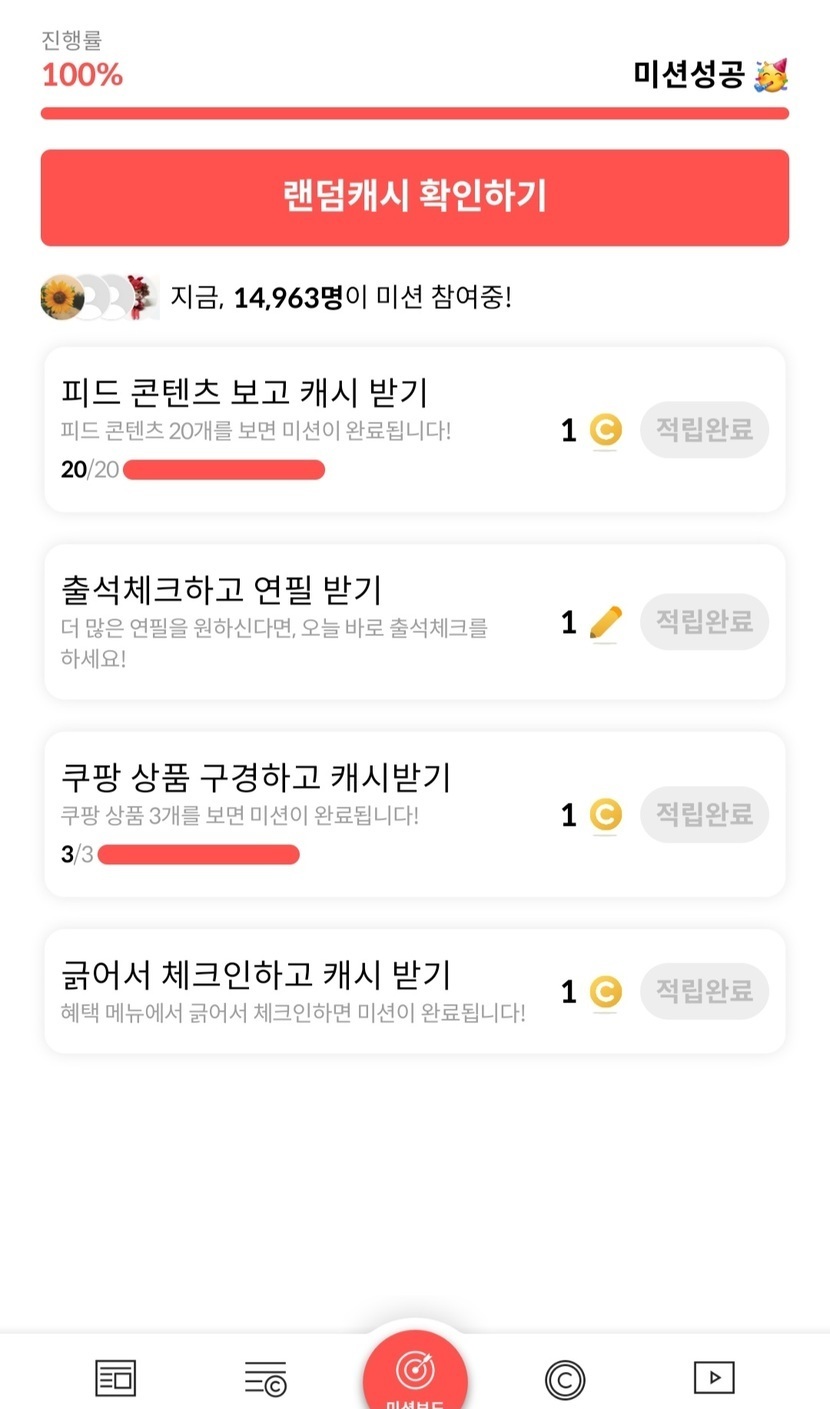The width and height of the screenshot is (830, 1409).
Task: Open the 피드 콘텐츠 보고 캐시 받기 mission title
Action: 244,392
